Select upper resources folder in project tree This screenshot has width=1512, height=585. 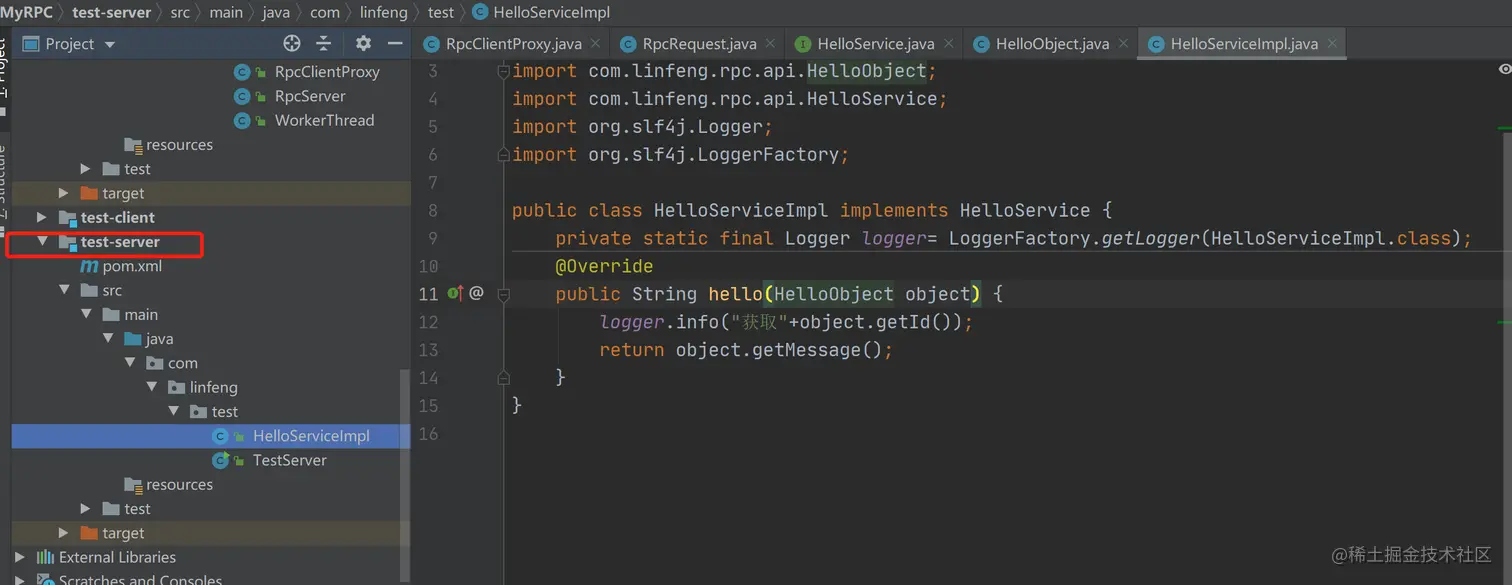179,145
